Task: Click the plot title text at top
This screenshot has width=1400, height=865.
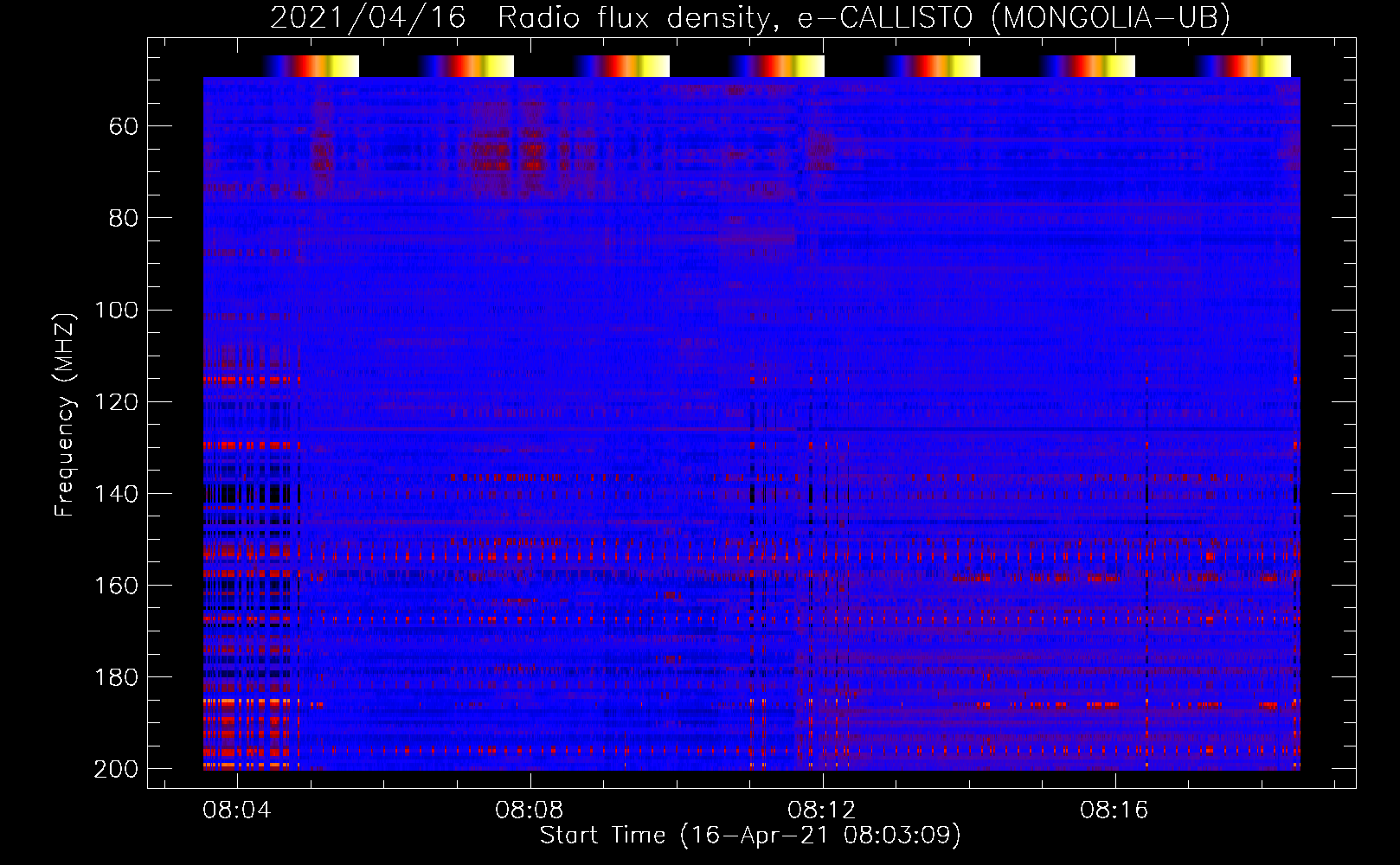Action: [x=749, y=17]
